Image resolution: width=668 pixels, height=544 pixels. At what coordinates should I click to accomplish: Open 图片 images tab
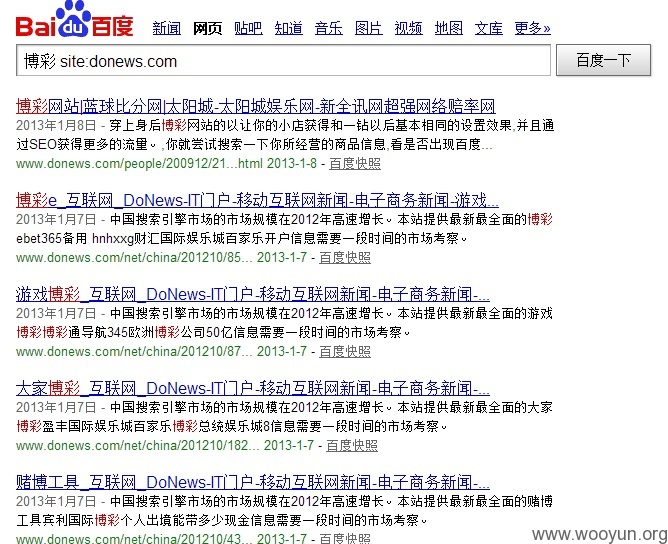[x=369, y=29]
